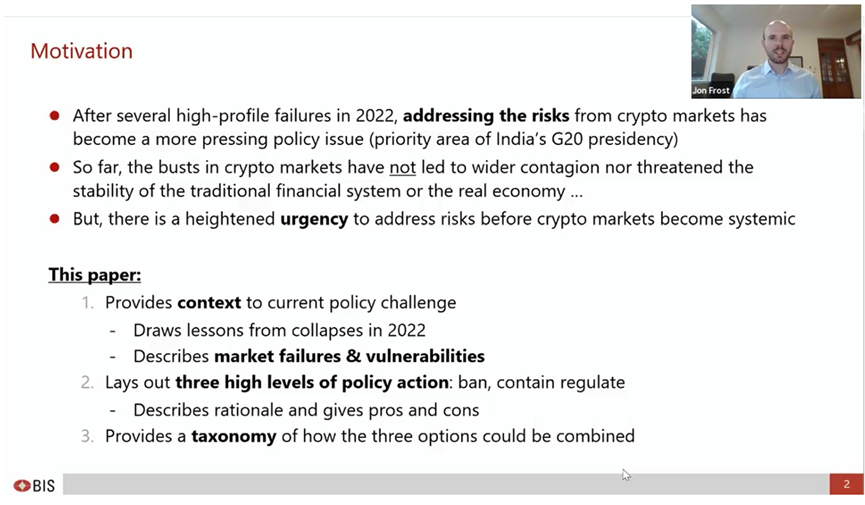The height and width of the screenshot is (505, 865).
Task: Click the red bullet before 'But, there'
Action: [55, 219]
